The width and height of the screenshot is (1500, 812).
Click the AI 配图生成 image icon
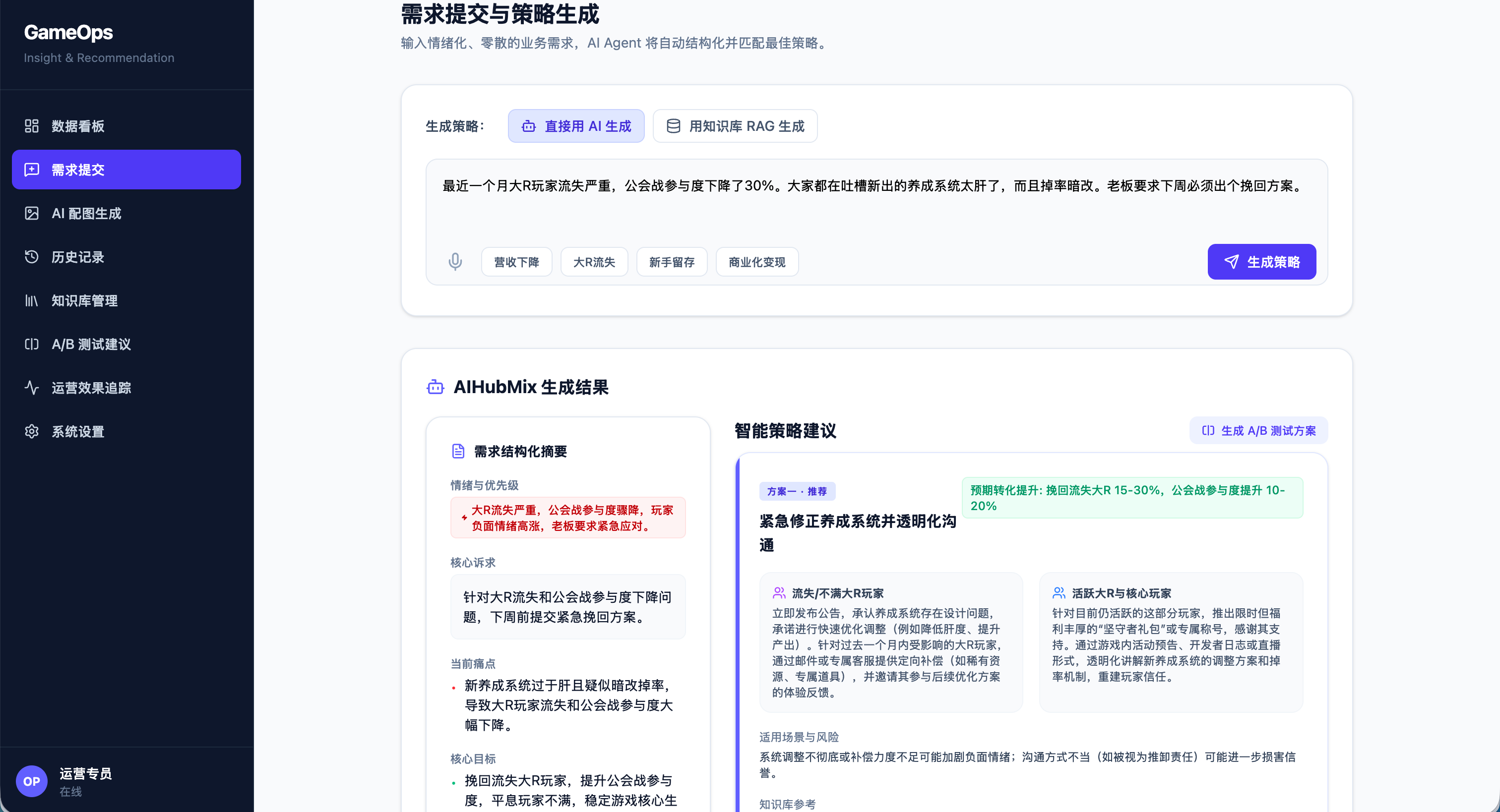click(31, 213)
